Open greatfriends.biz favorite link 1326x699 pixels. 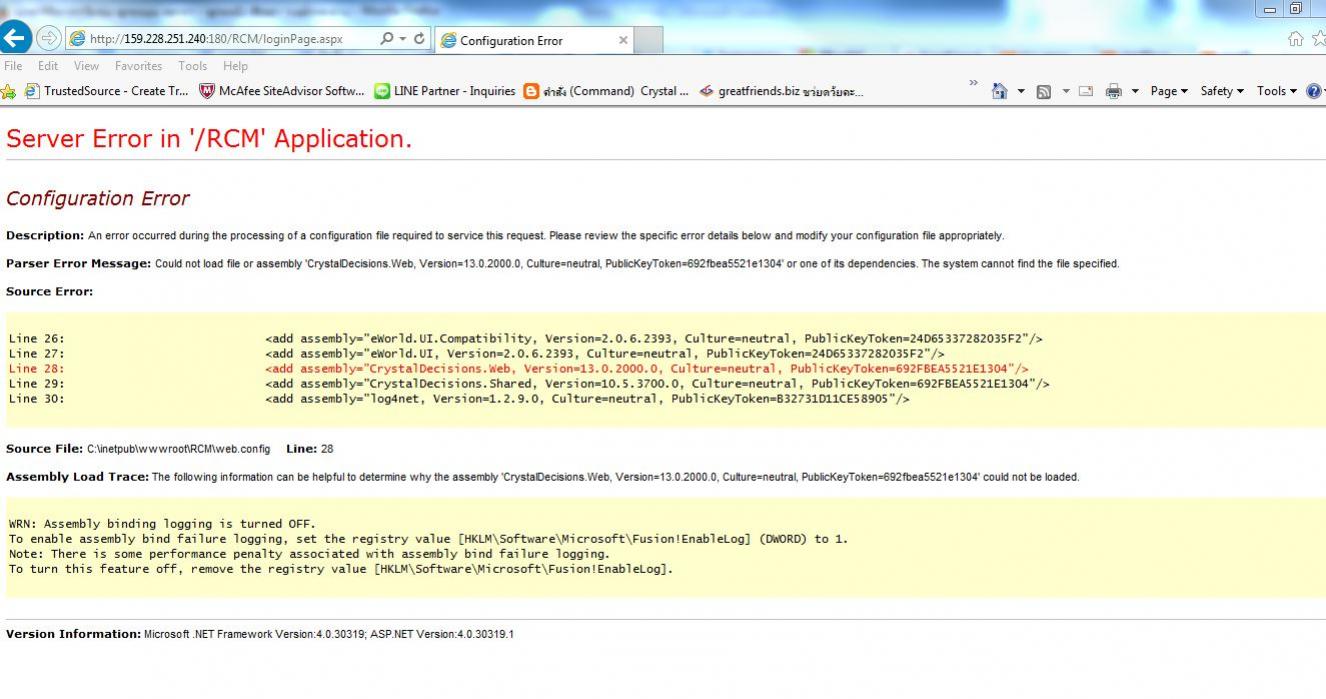[x=782, y=91]
